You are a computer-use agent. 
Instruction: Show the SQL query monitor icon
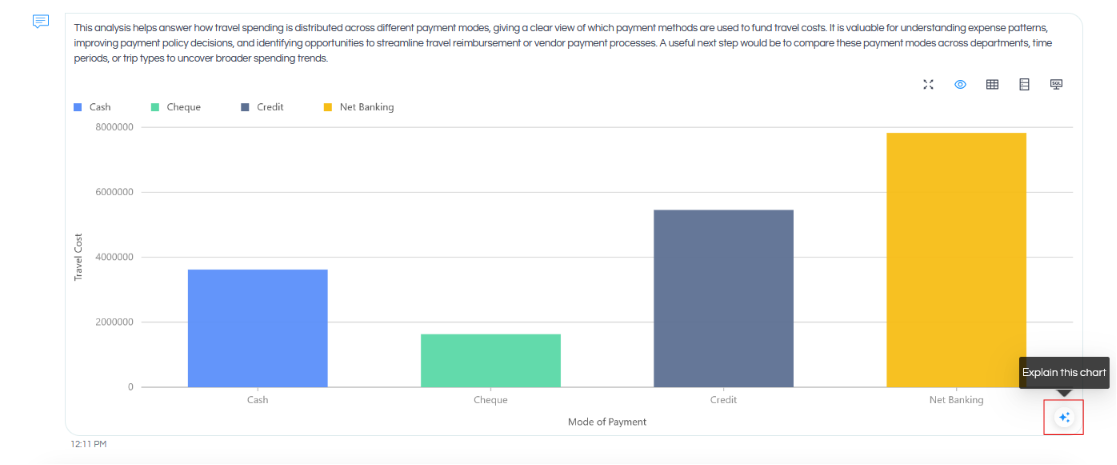(x=1056, y=85)
